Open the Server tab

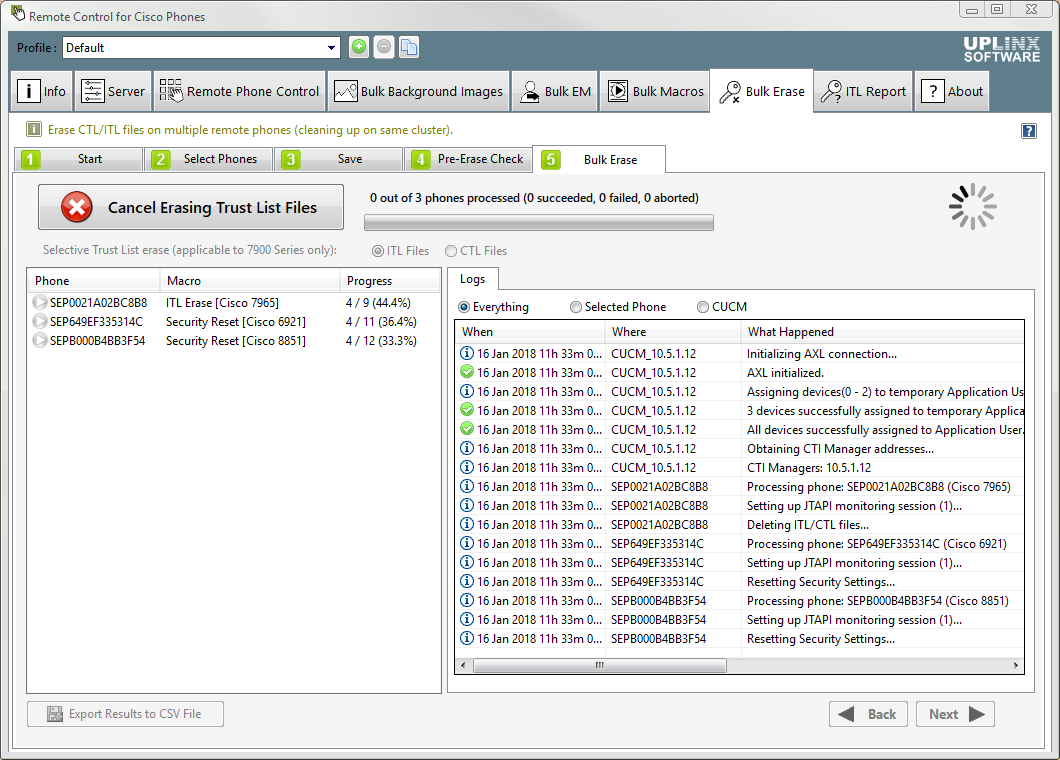113,91
